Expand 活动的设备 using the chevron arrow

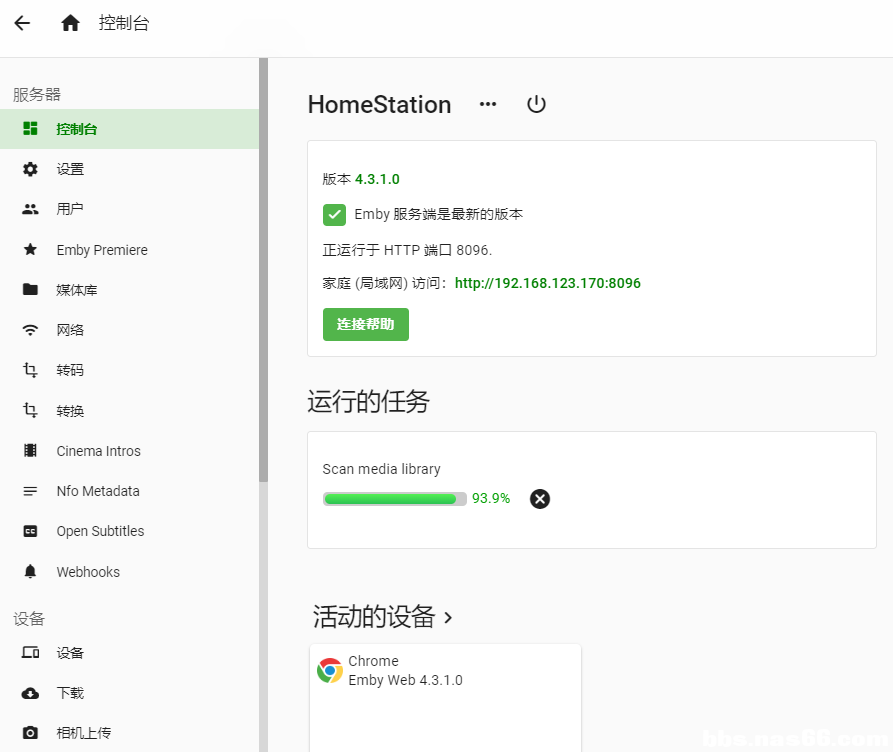(x=448, y=618)
